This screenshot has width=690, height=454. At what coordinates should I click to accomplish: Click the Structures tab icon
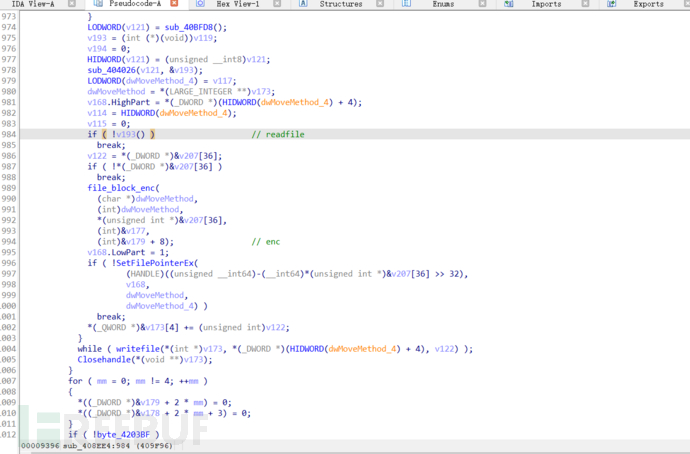[x=303, y=4]
